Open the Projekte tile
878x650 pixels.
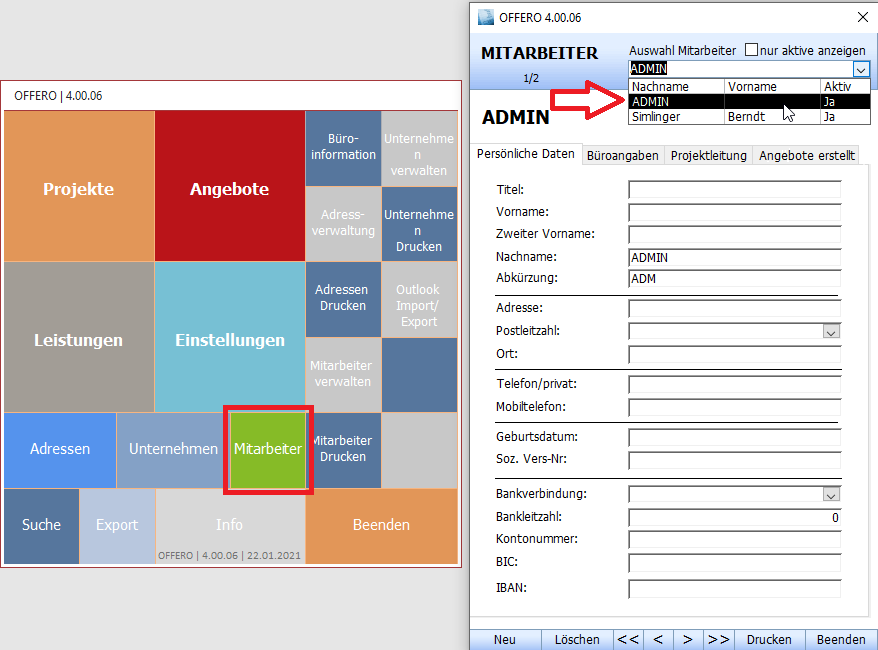coord(79,188)
